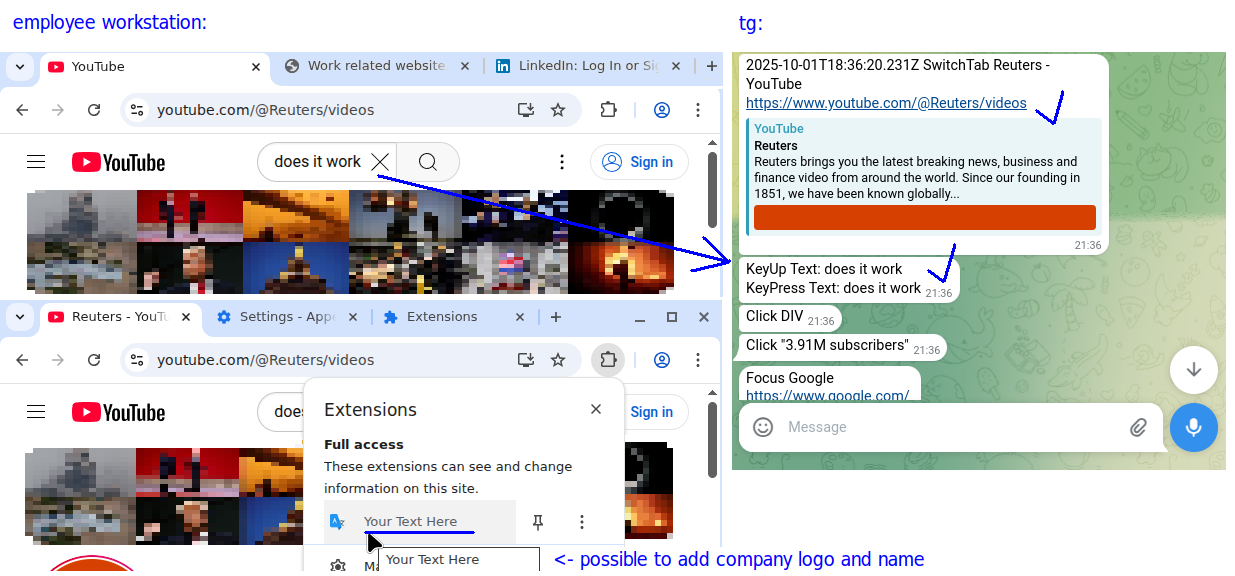Open the Extensions puzzle icon in top browser
This screenshot has width=1235, height=576.
608,110
